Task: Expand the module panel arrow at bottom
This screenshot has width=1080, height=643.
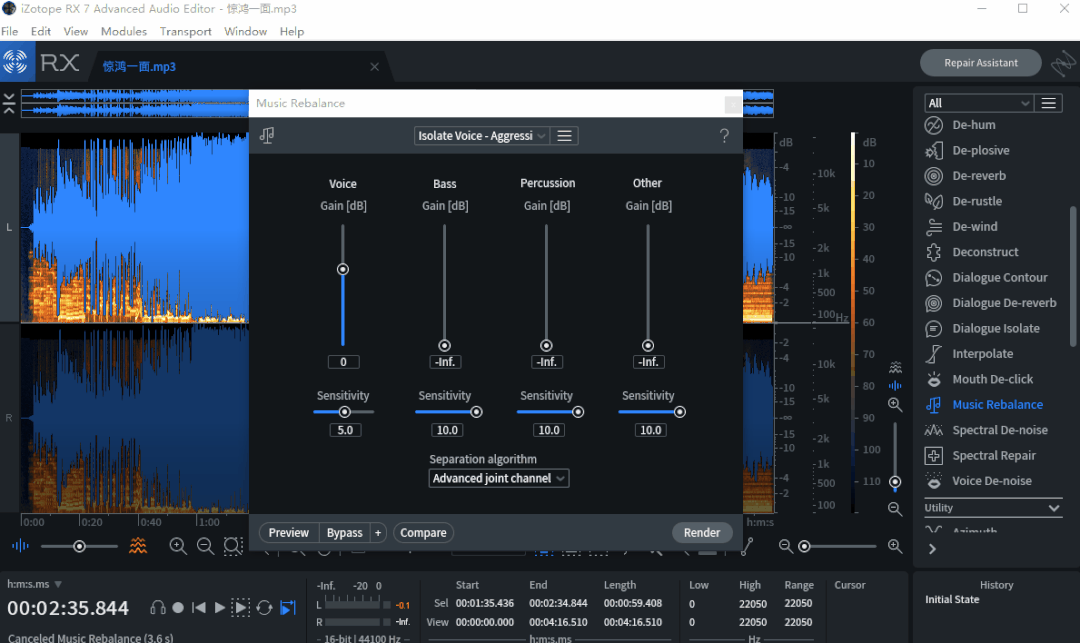Action: pos(932,549)
